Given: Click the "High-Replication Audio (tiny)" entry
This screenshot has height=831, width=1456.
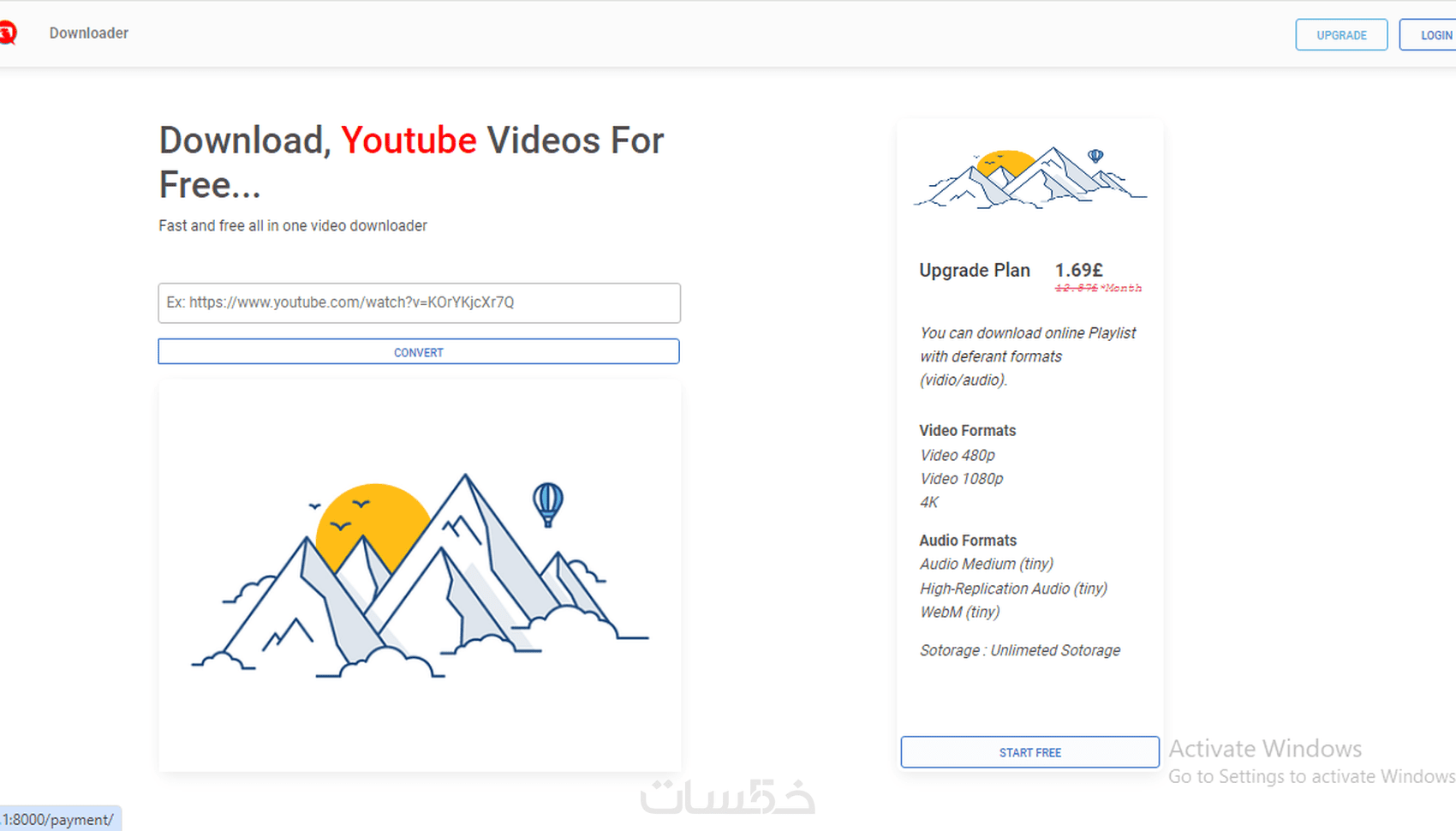Looking at the screenshot, I should [1014, 589].
